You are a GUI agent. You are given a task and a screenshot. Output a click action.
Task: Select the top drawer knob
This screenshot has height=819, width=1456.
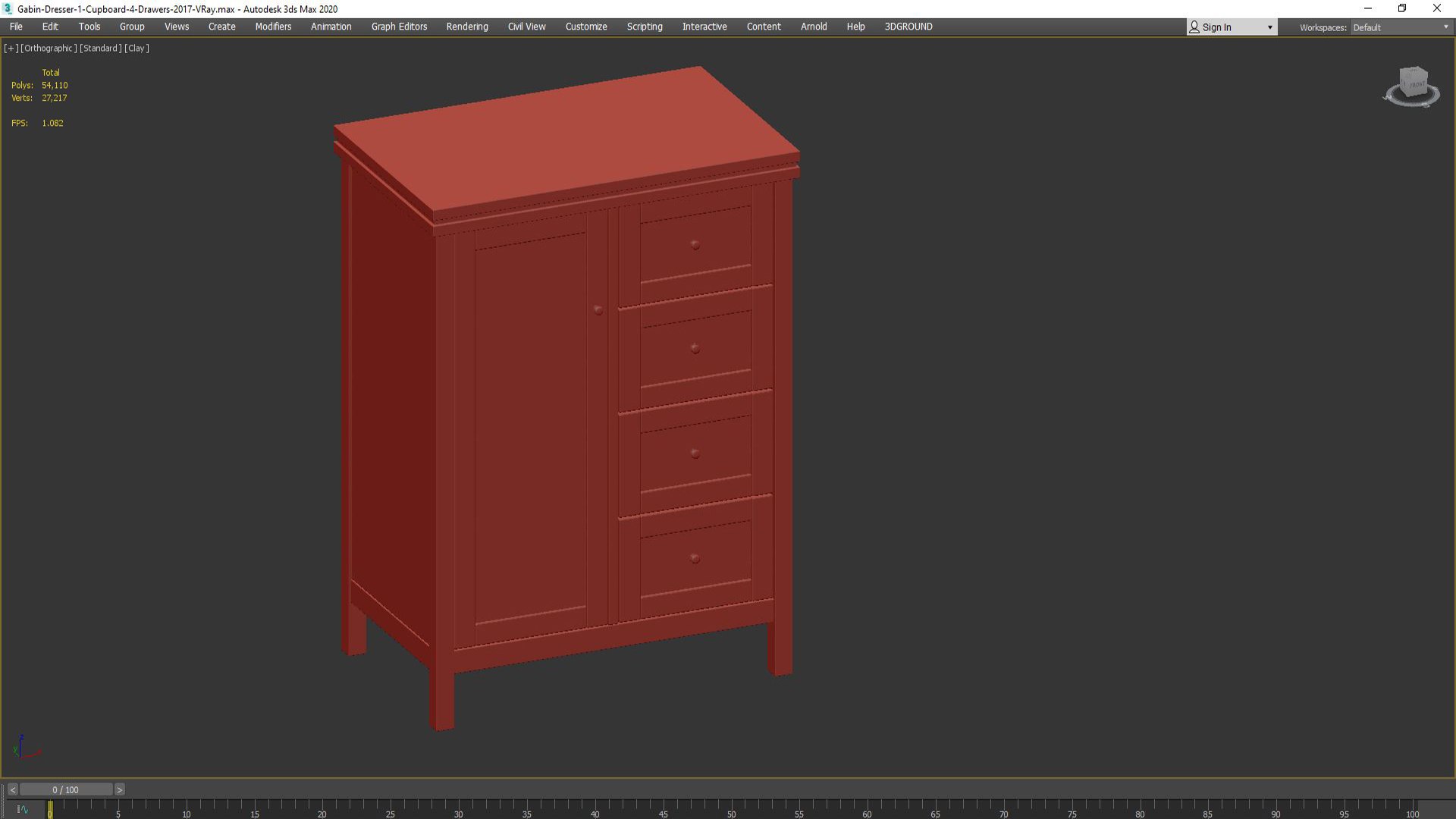(x=695, y=244)
